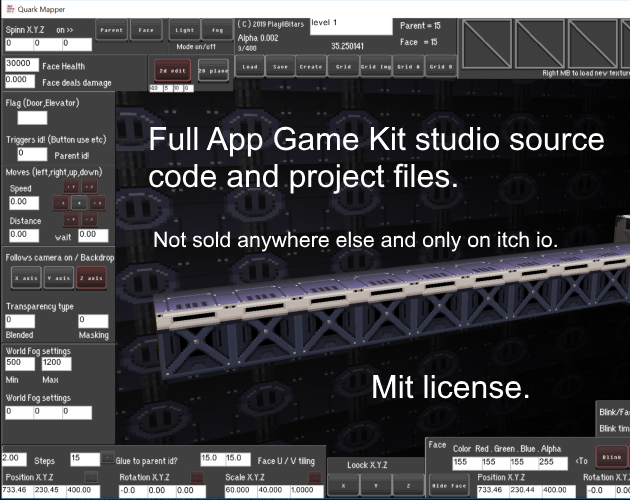The width and height of the screenshot is (630, 500).
Task: Click the Scale Z field showing 1.0000
Action: click(x=306, y=491)
